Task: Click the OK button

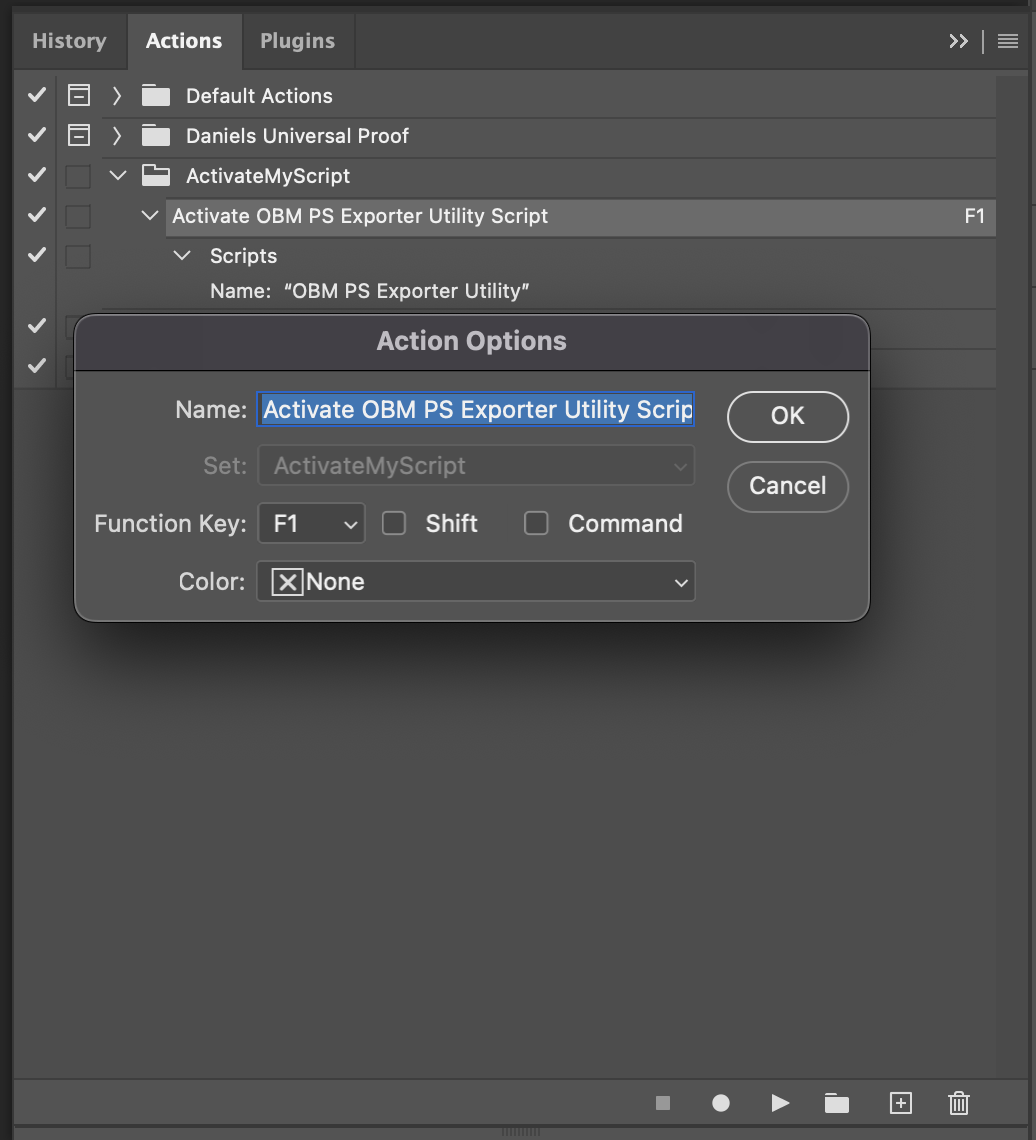Action: 787,416
